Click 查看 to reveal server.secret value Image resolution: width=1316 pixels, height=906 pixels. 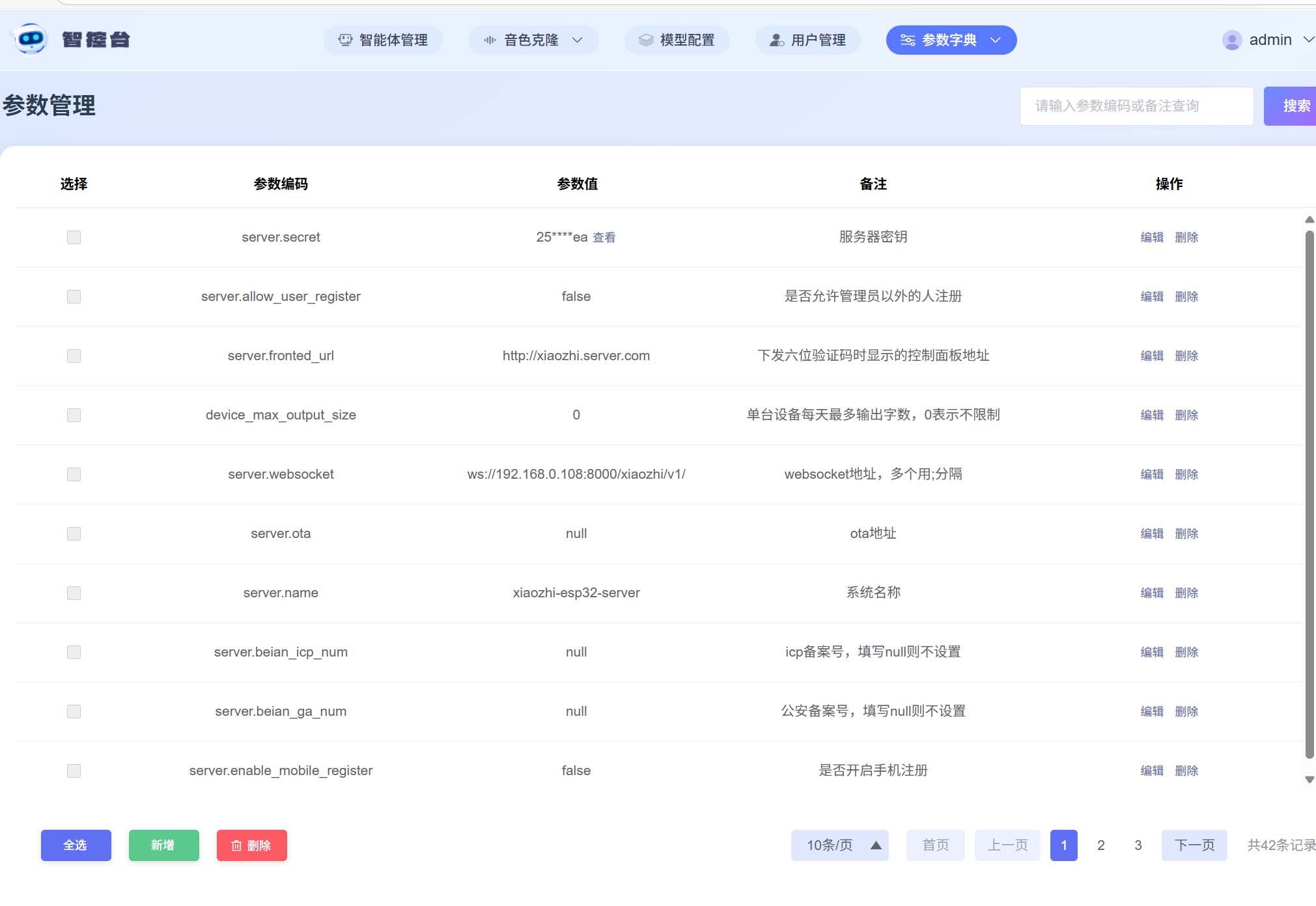[x=604, y=238]
